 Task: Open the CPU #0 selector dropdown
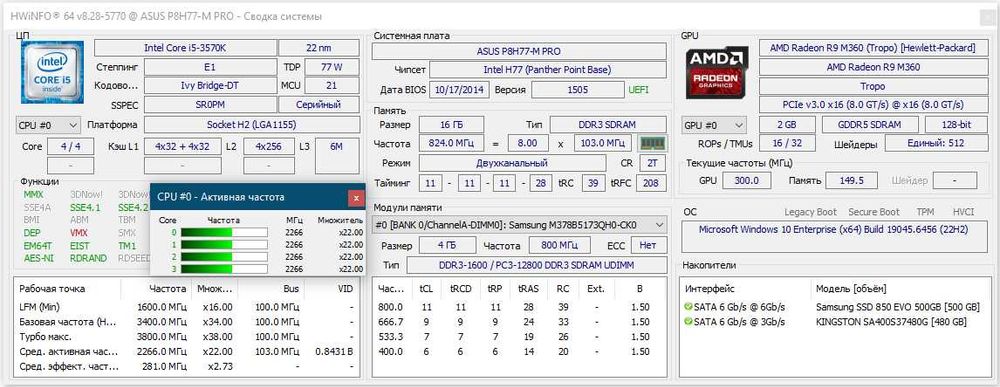pyautogui.click(x=48, y=125)
